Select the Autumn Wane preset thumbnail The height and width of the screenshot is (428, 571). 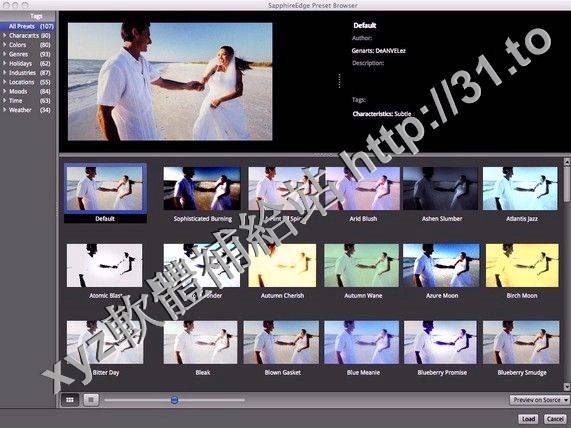(x=362, y=265)
